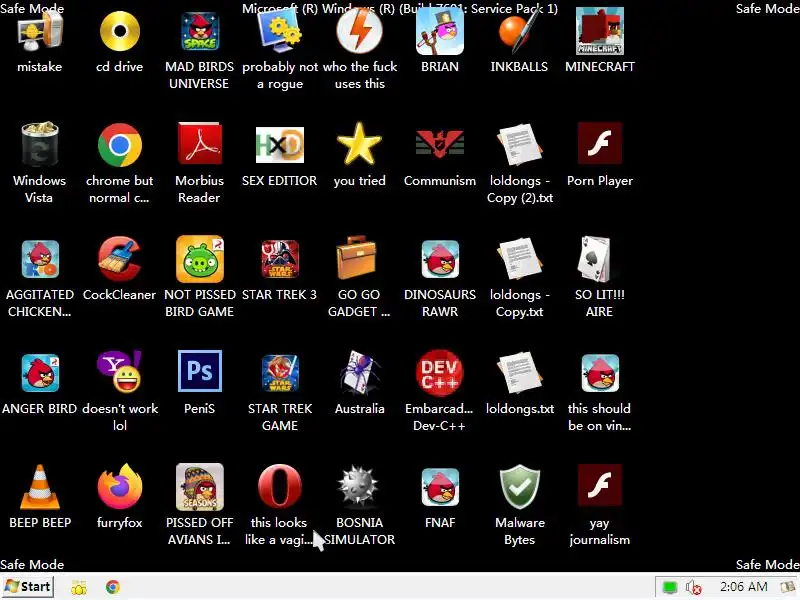800x600 pixels.
Task: Select the HxD hex editor icon
Action: click(280, 145)
